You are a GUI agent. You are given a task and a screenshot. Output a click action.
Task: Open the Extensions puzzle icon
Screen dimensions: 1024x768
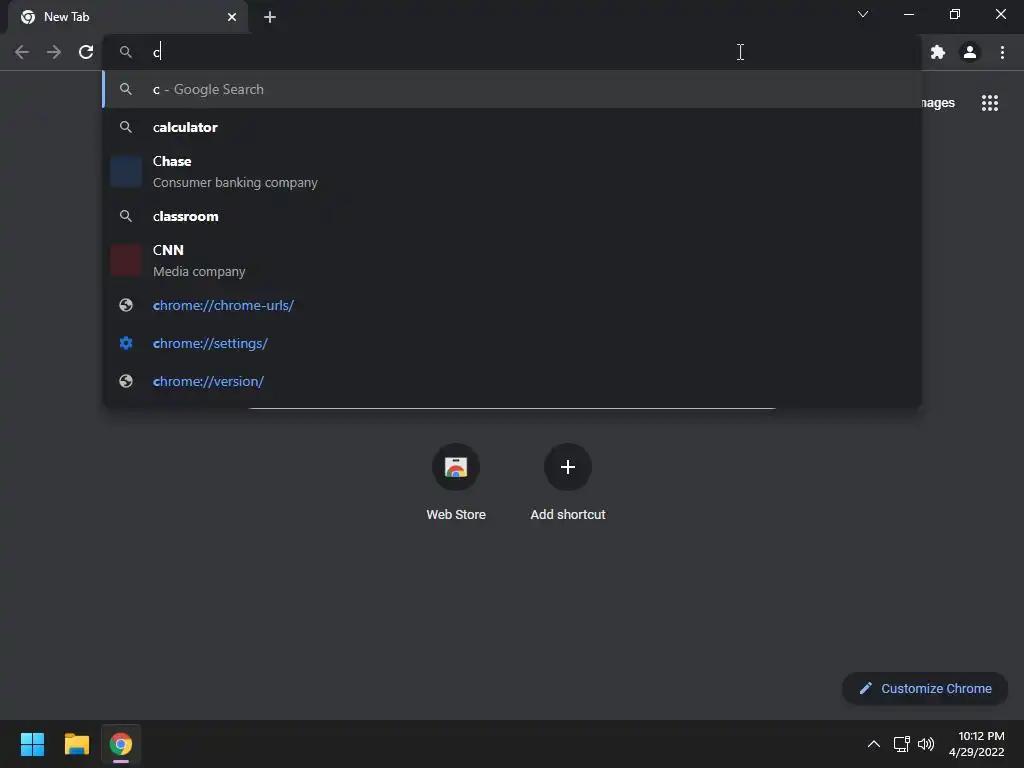(938, 52)
